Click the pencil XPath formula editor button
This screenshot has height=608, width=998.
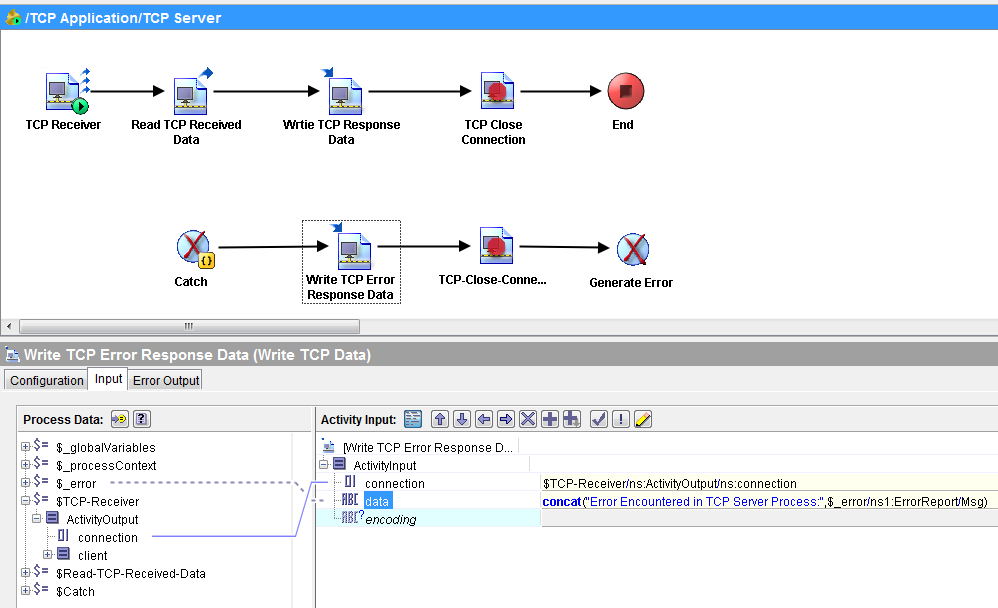(643, 419)
